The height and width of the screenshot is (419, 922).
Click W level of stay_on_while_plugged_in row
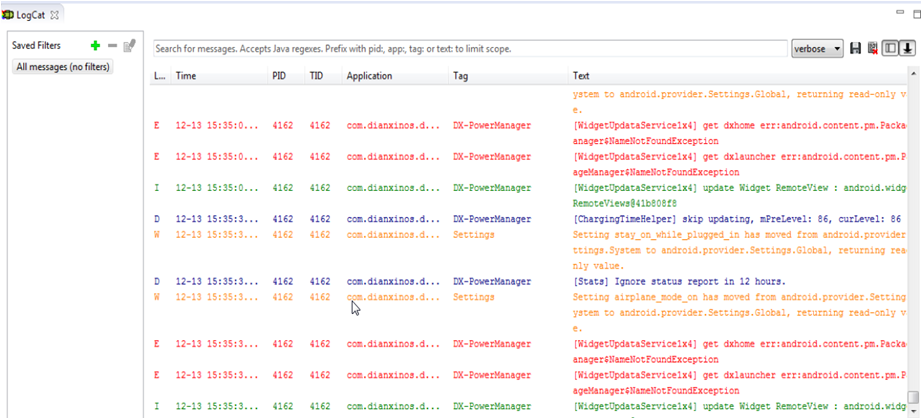pos(157,235)
